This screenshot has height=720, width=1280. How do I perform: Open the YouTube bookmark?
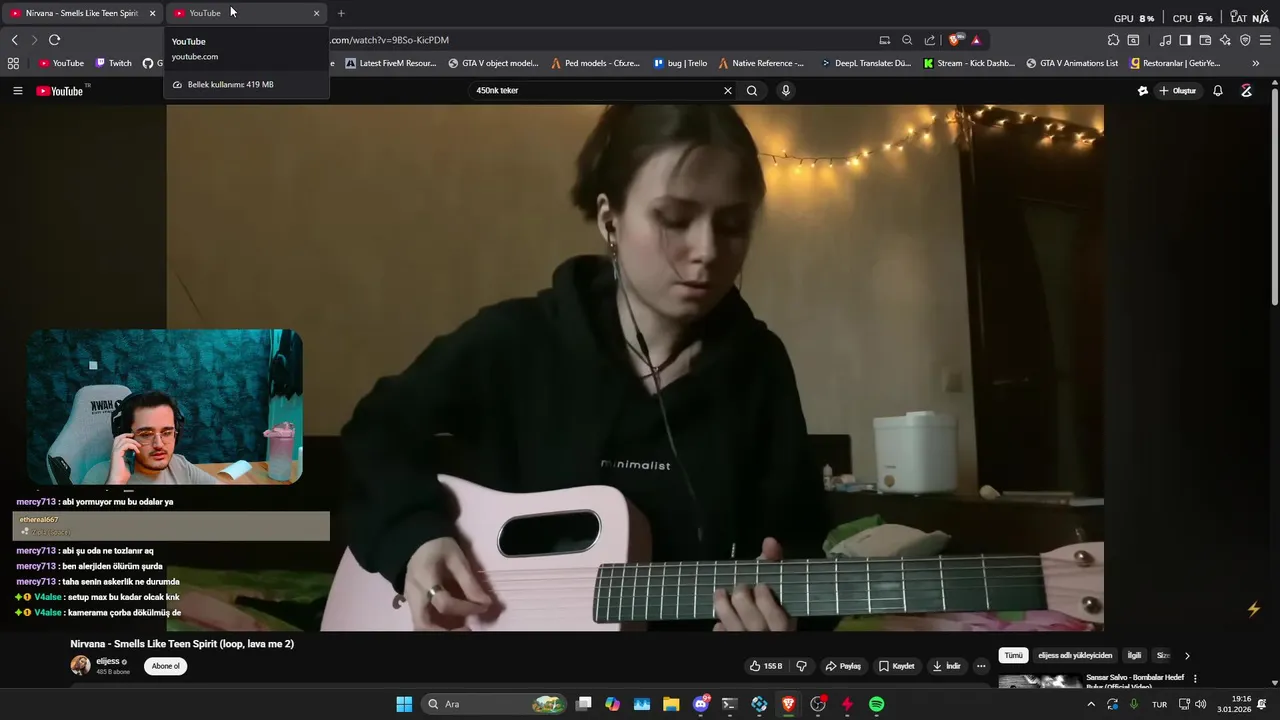click(x=61, y=63)
